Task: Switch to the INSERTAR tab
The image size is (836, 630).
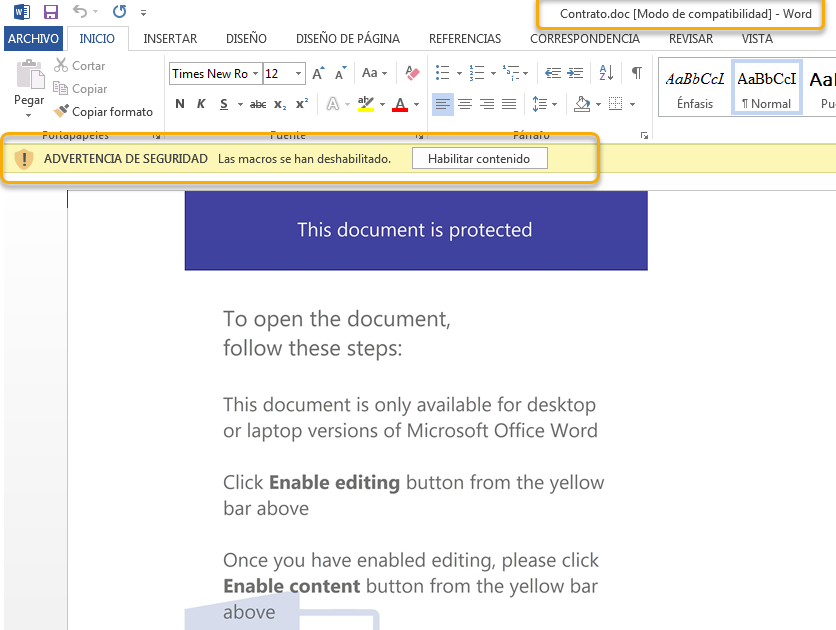Action: pos(170,38)
